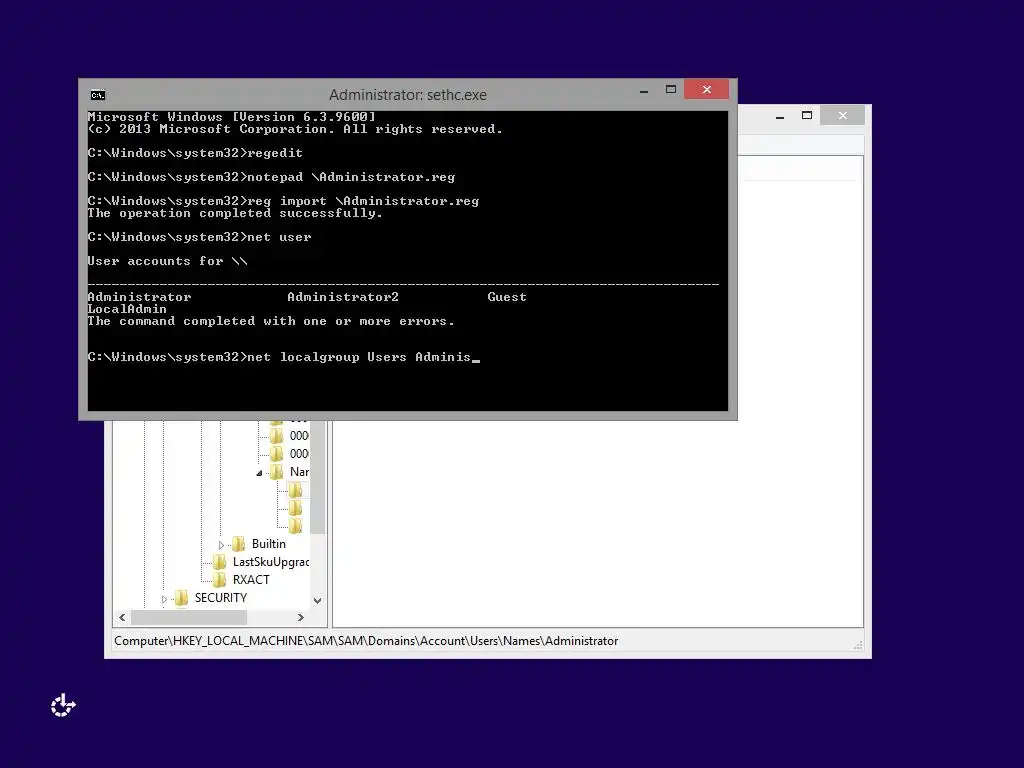Image resolution: width=1024 pixels, height=768 pixels.
Task: Click the 'reg import \Administrator.reg' command line
Action: (x=283, y=201)
